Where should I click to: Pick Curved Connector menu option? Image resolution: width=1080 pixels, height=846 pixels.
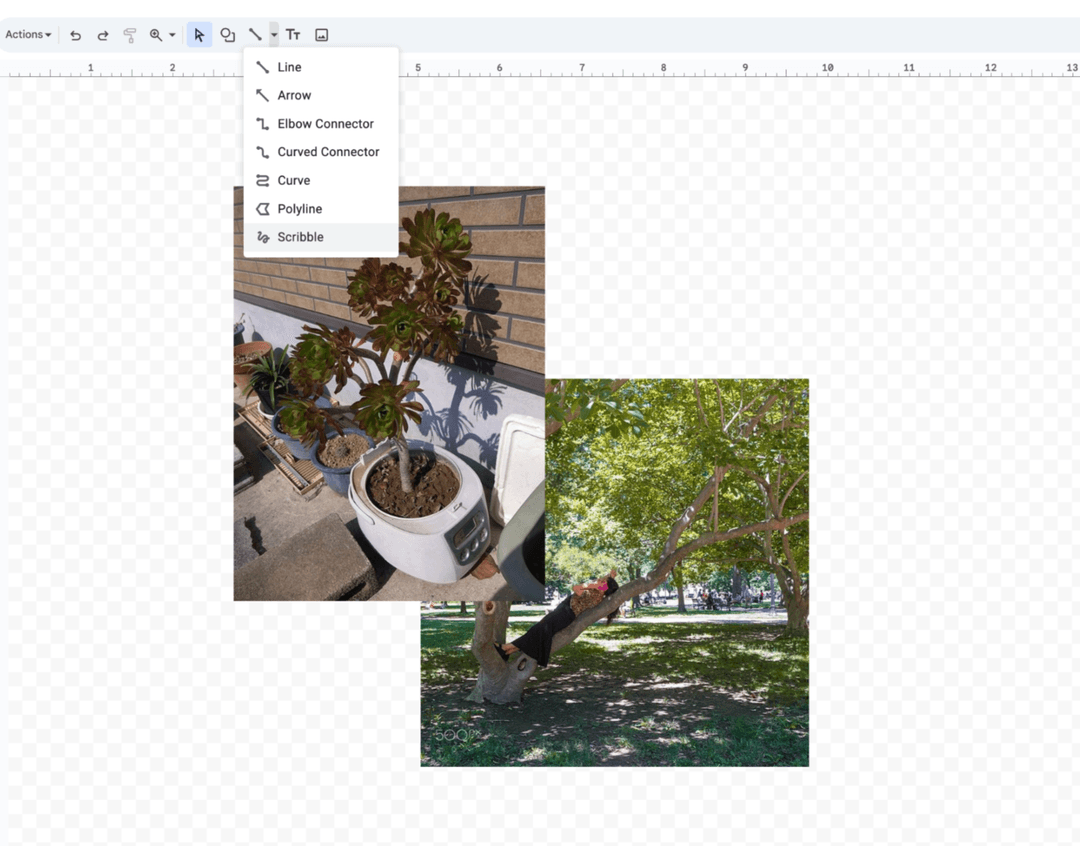coord(328,152)
